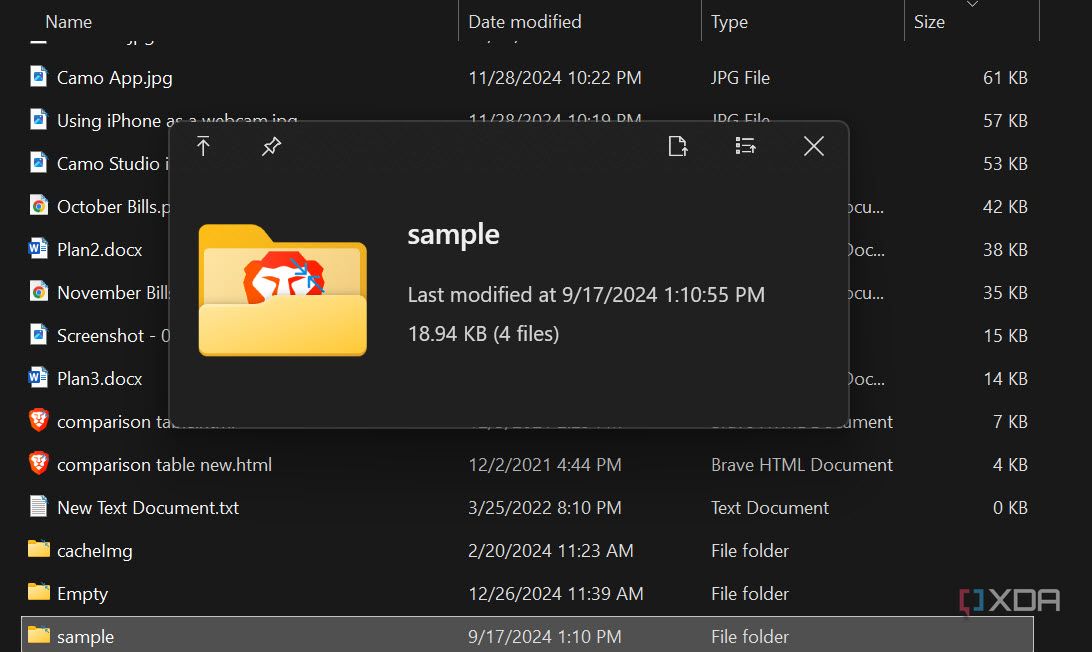This screenshot has height=652, width=1092.
Task: Click the date 12/26/2024 11:39 AM
Action: [x=556, y=594]
